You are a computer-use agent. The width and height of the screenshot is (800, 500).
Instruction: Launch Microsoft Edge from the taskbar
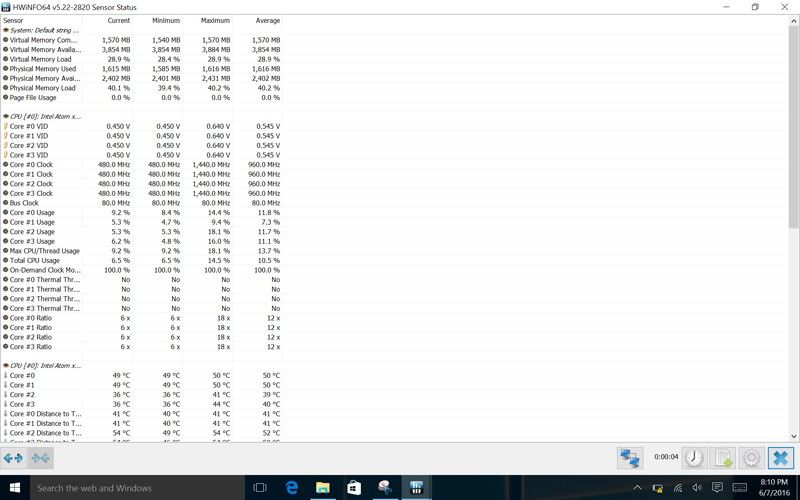pyautogui.click(x=291, y=488)
